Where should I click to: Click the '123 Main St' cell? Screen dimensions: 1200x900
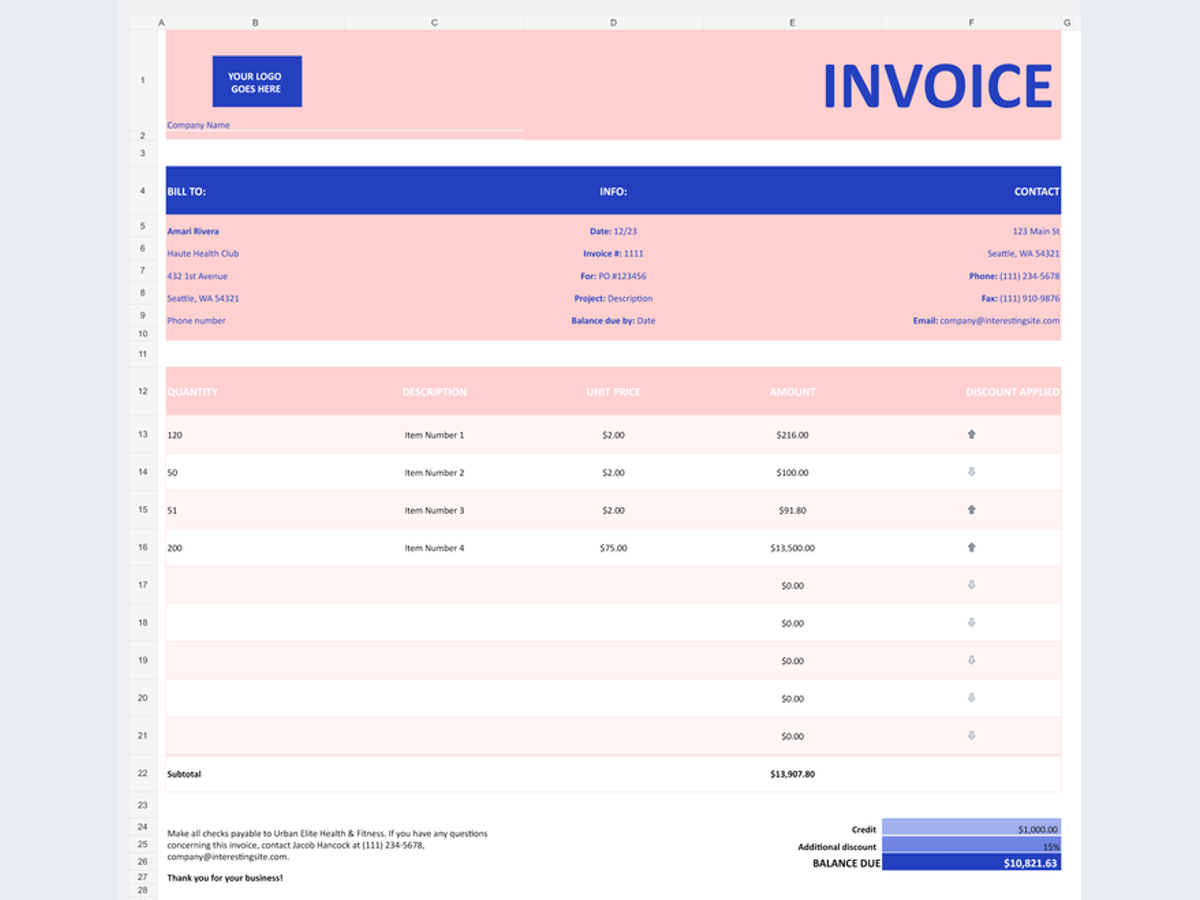tap(1036, 231)
